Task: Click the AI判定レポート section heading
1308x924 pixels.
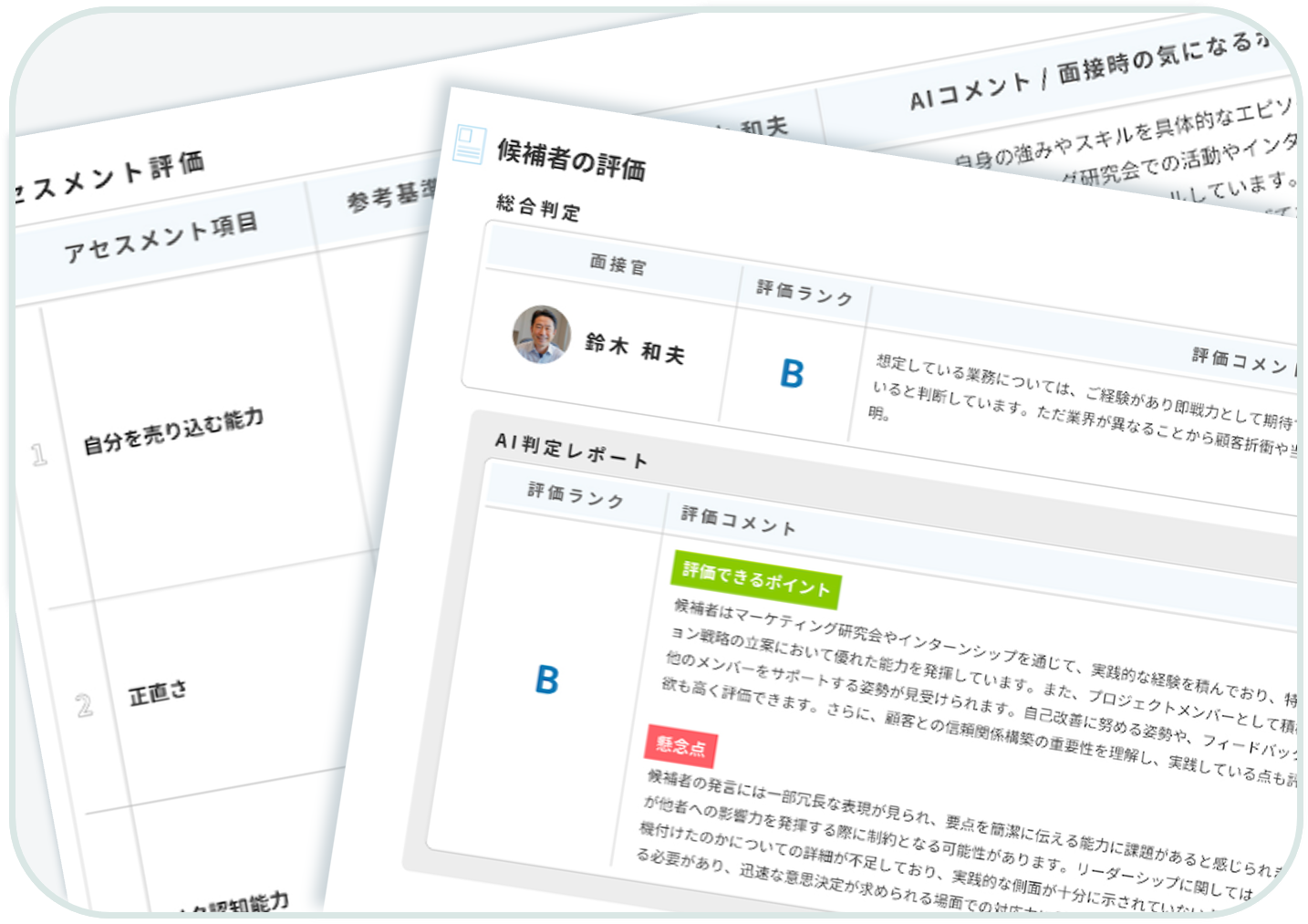Action: click(x=571, y=449)
